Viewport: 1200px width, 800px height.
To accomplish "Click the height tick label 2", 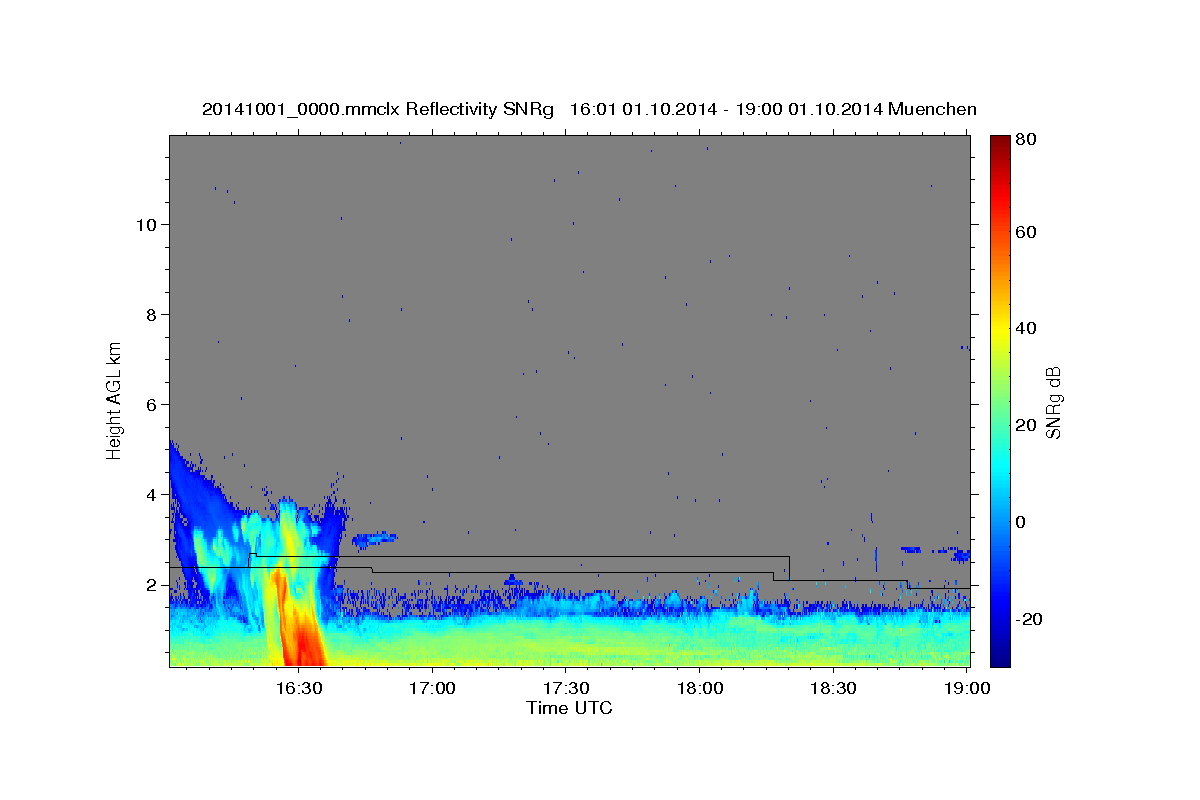I will click(150, 585).
